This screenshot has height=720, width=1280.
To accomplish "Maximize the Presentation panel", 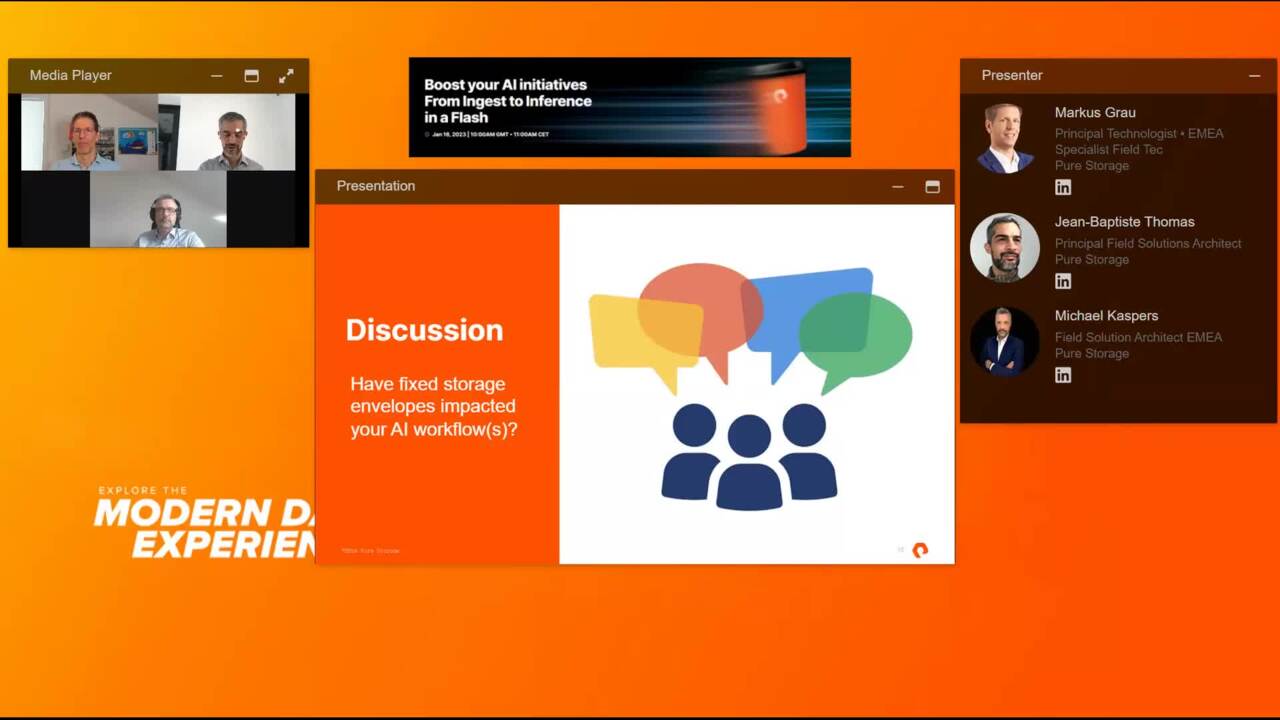I will [932, 187].
